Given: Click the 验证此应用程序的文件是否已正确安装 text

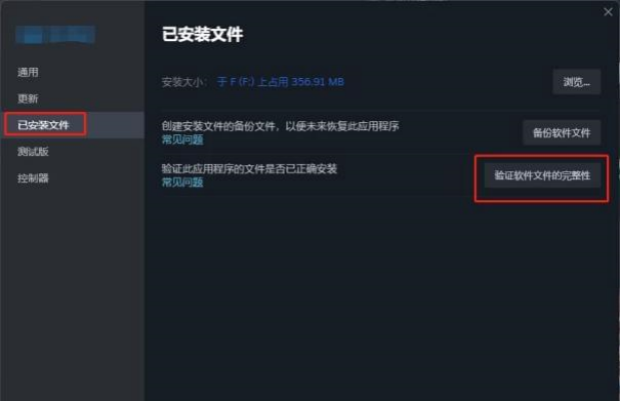Looking at the screenshot, I should [250, 169].
